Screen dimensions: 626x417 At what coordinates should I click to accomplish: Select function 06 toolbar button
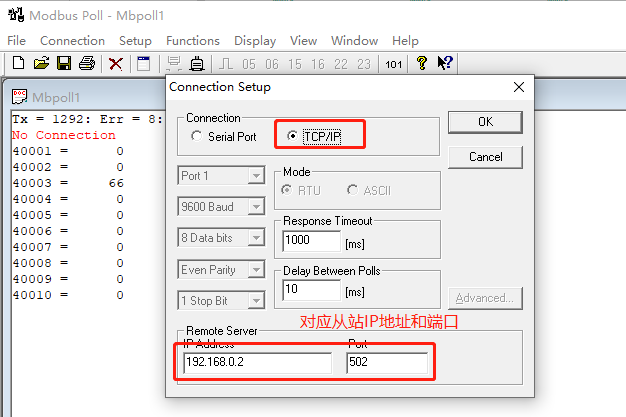pos(272,64)
